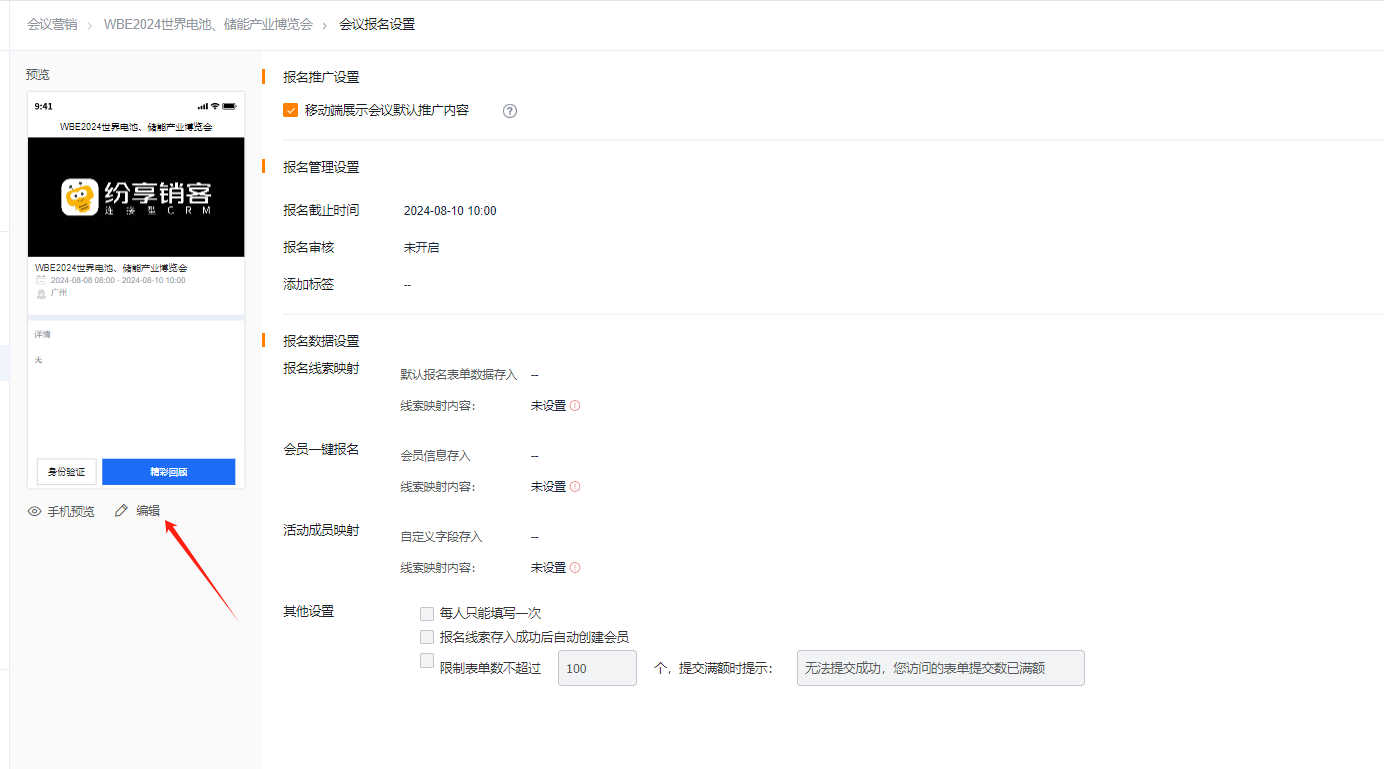Click the 手机预览 eye icon
Screen dimensions: 1384x769
pos(35,511)
